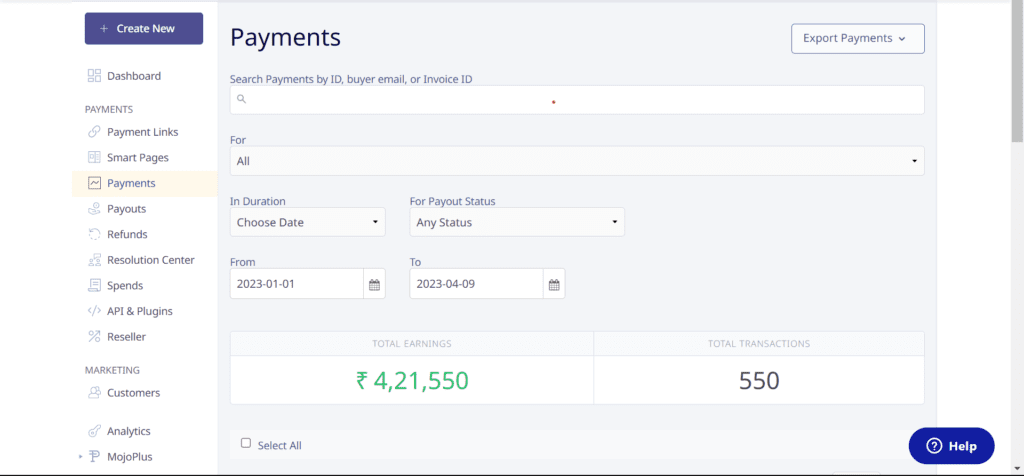Click the Refunds circular arrow icon
The image size is (1024, 476).
click(x=94, y=235)
